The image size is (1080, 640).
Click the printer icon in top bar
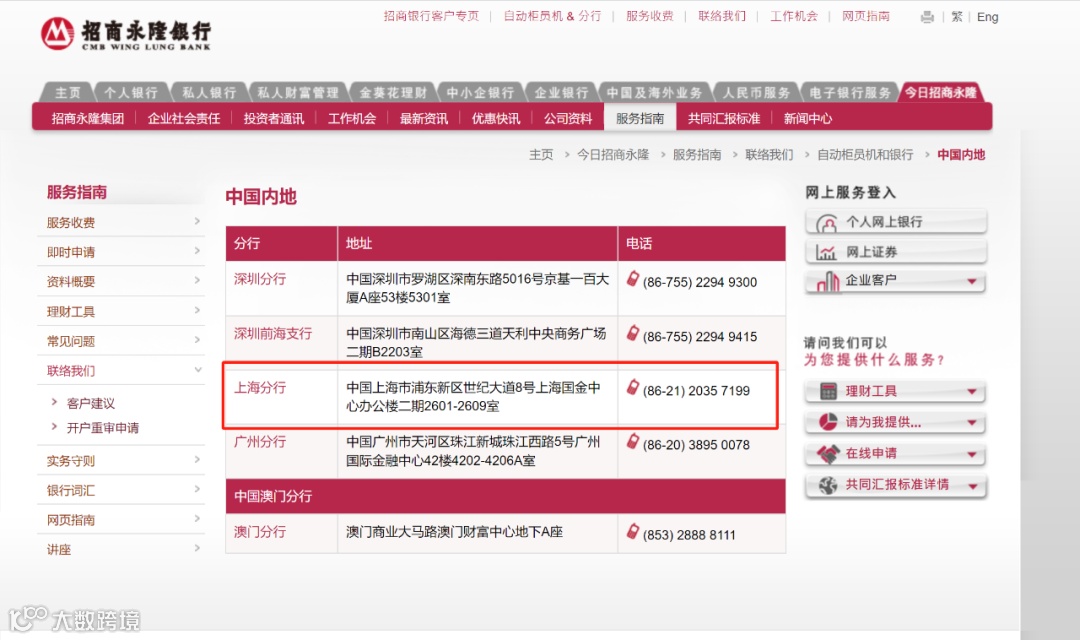(x=927, y=17)
